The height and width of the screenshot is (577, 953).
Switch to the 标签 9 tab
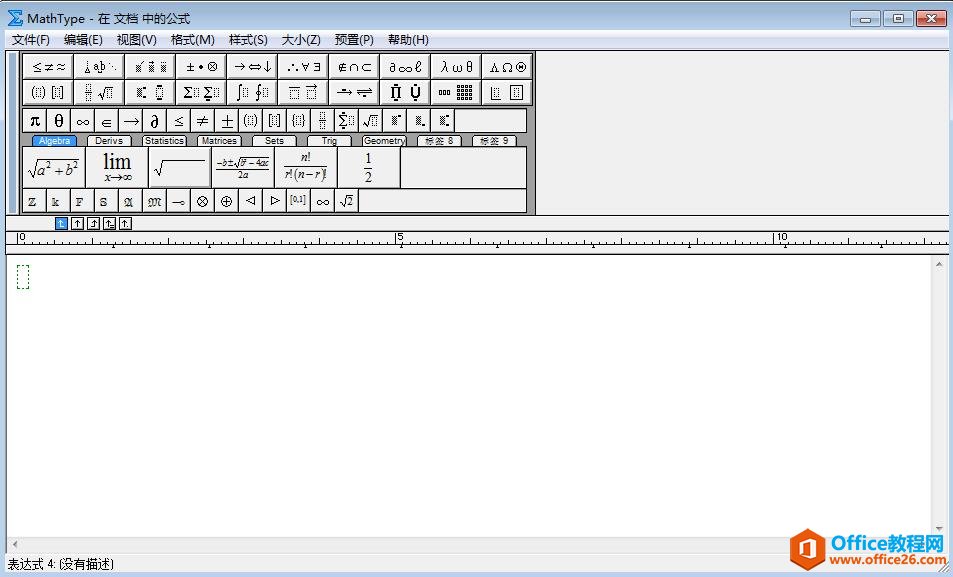[494, 140]
